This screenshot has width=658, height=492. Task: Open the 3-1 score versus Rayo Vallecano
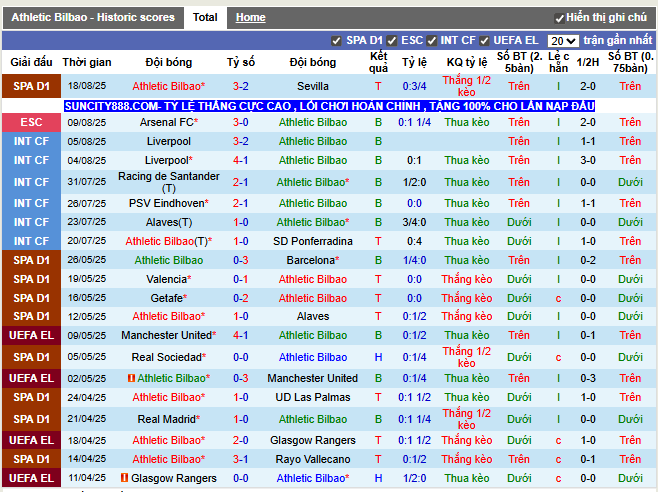tap(240, 459)
